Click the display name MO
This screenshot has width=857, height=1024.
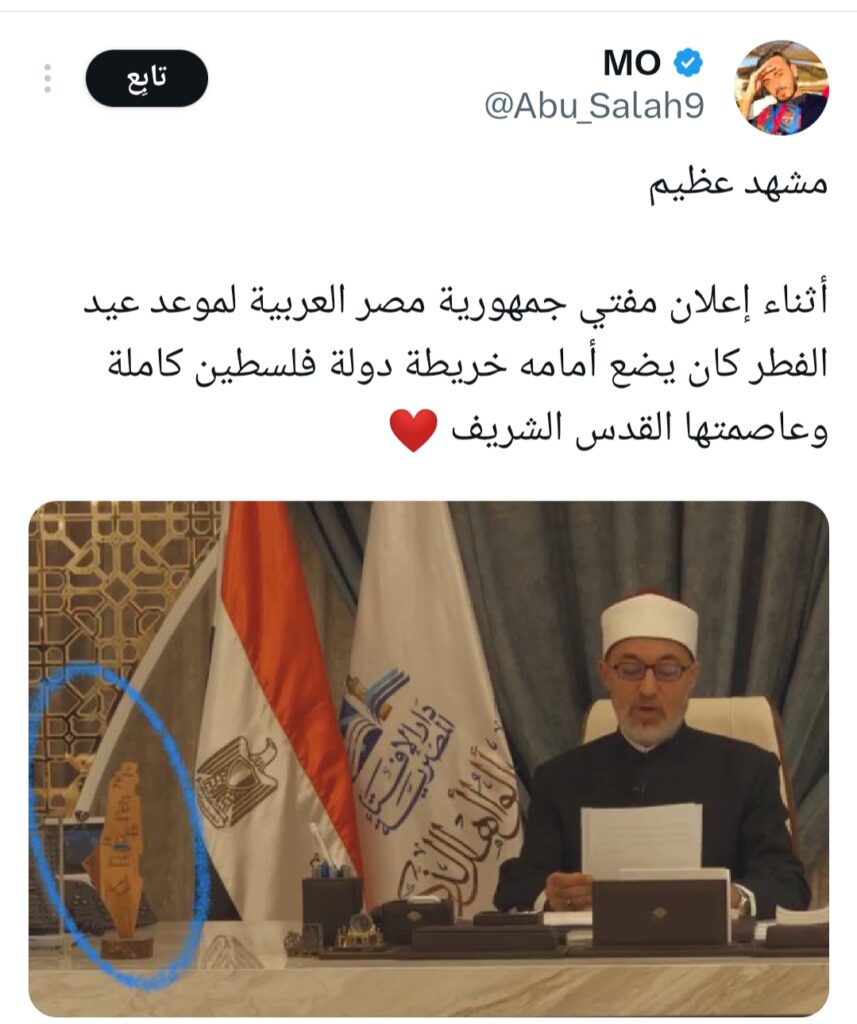tap(632, 63)
